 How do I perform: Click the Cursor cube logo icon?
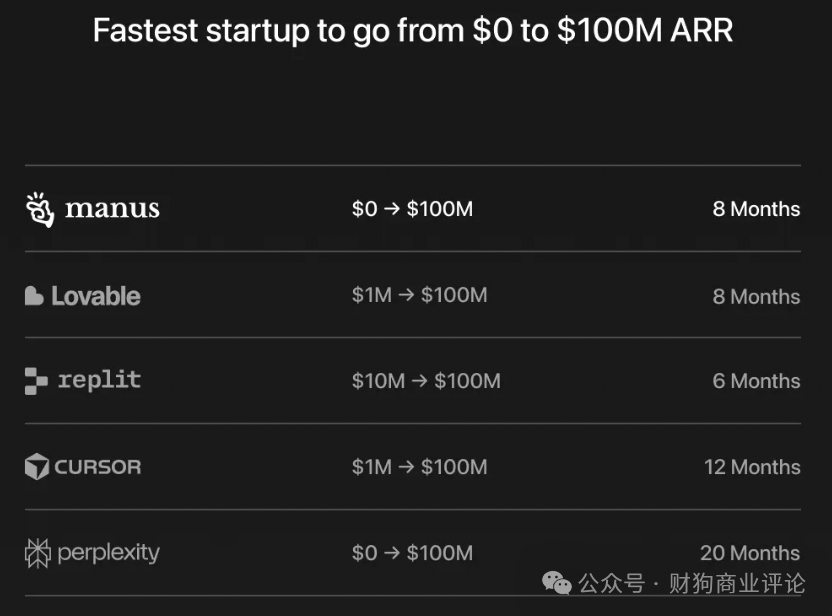[x=37, y=467]
